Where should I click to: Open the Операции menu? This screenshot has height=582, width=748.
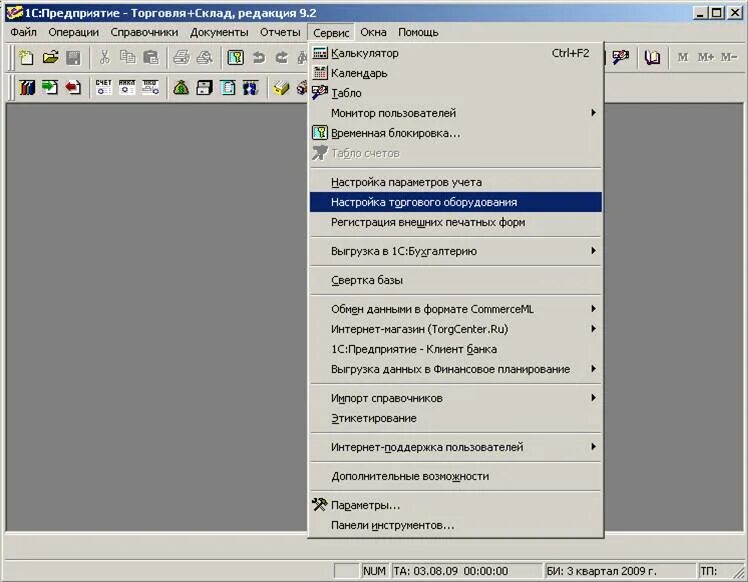pyautogui.click(x=73, y=32)
